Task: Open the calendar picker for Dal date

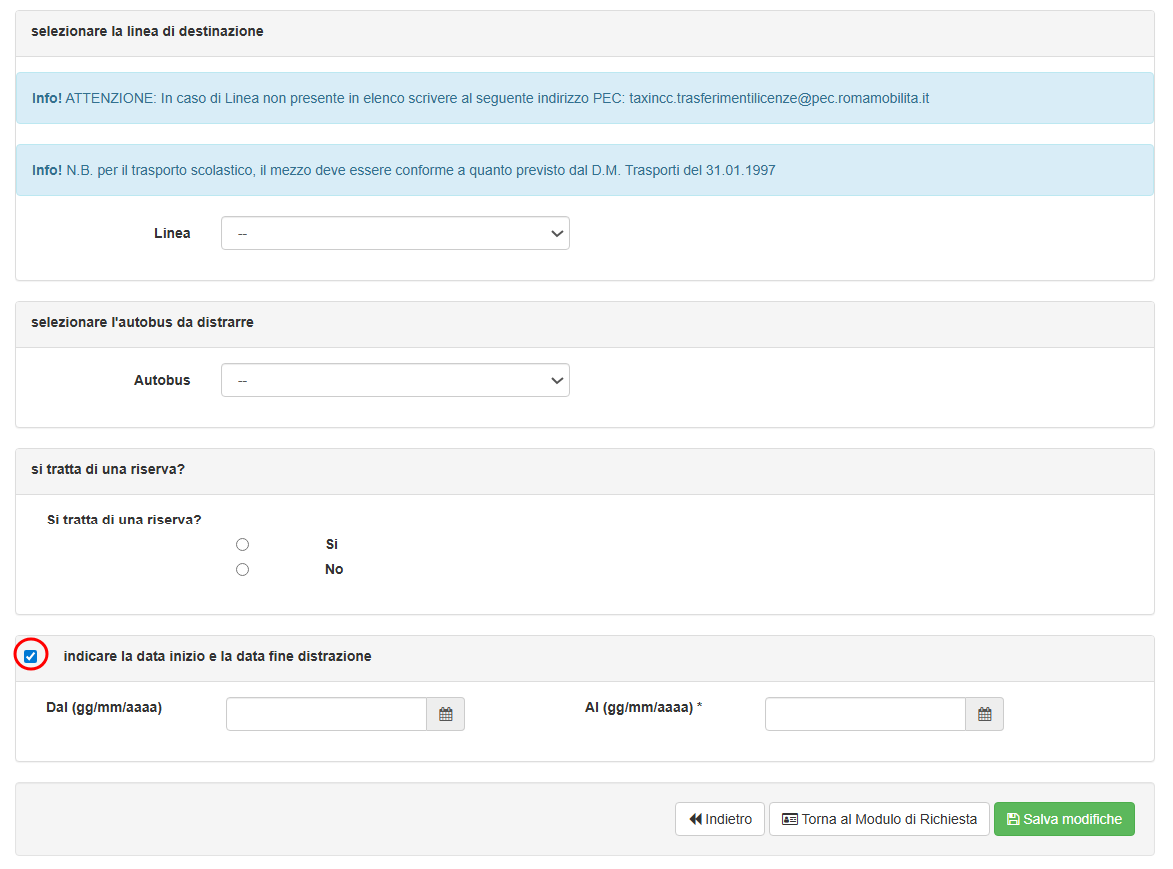Action: (446, 714)
